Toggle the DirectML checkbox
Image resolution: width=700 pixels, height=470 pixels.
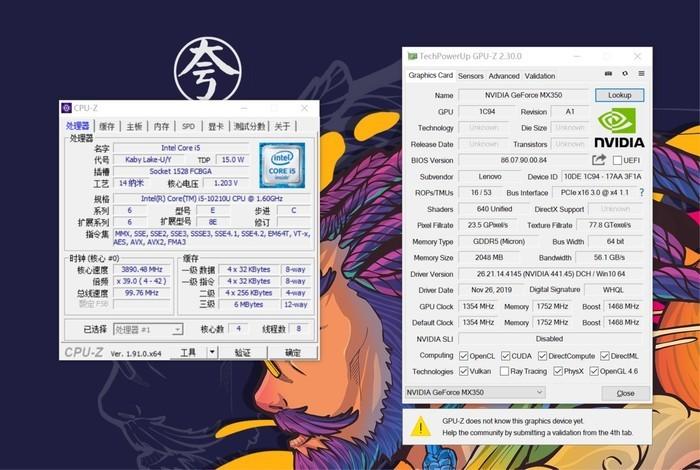click(x=604, y=356)
